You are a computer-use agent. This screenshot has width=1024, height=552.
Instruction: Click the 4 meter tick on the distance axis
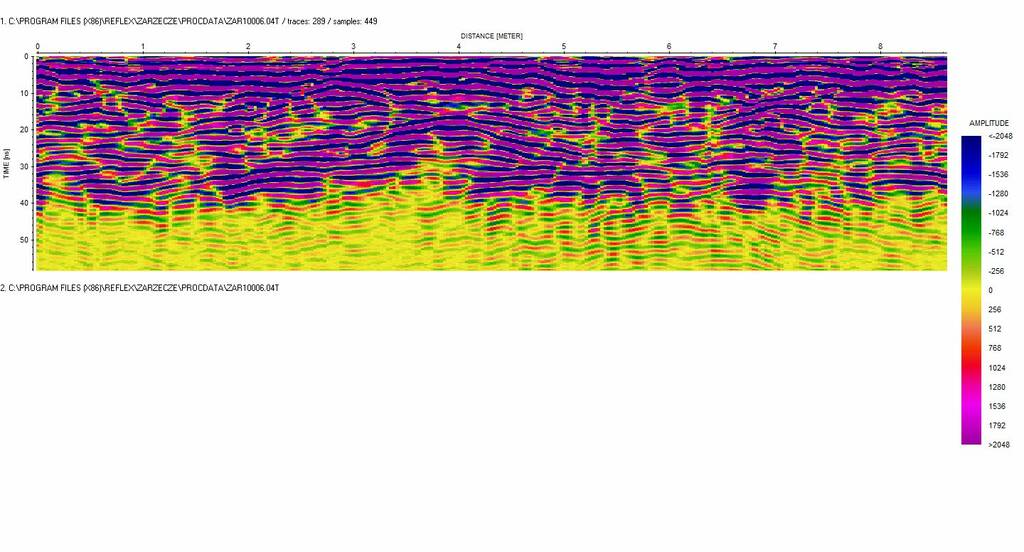tap(459, 47)
